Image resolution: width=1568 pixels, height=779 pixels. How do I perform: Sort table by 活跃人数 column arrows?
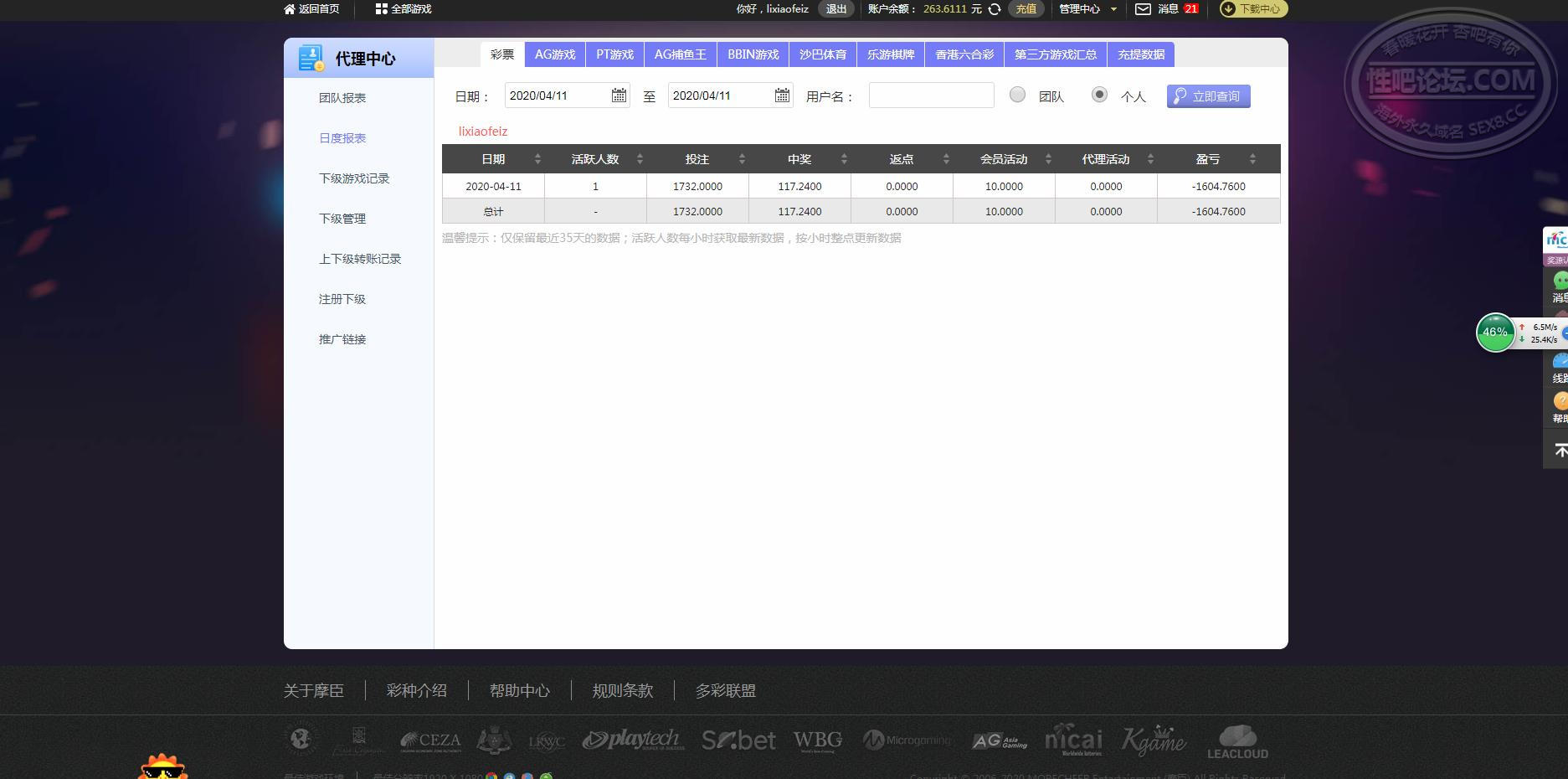640,159
